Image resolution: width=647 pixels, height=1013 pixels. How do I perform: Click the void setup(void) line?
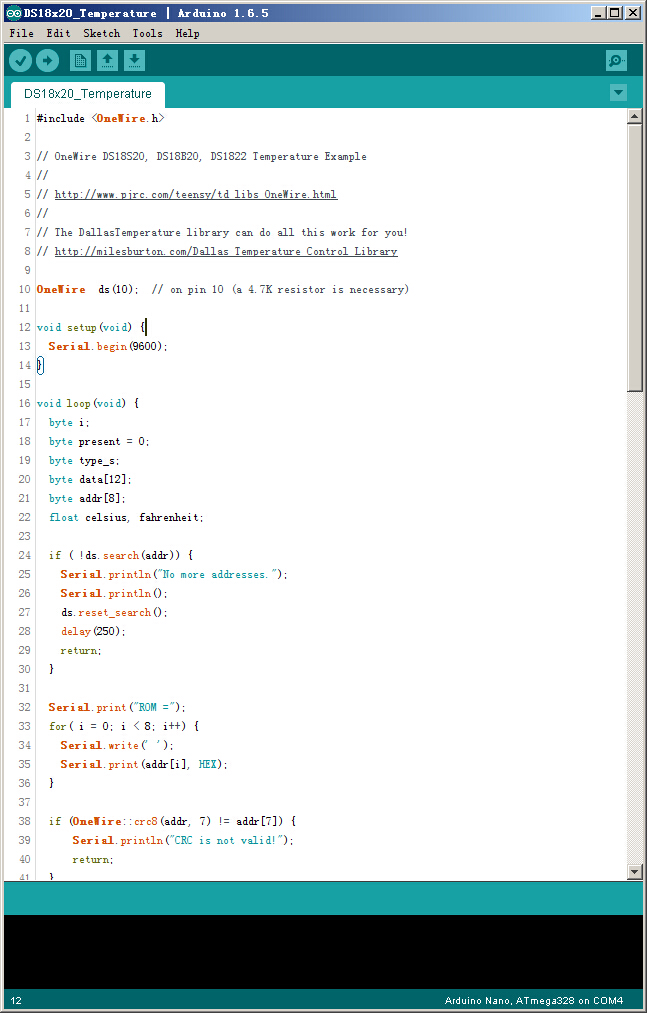(x=91, y=328)
